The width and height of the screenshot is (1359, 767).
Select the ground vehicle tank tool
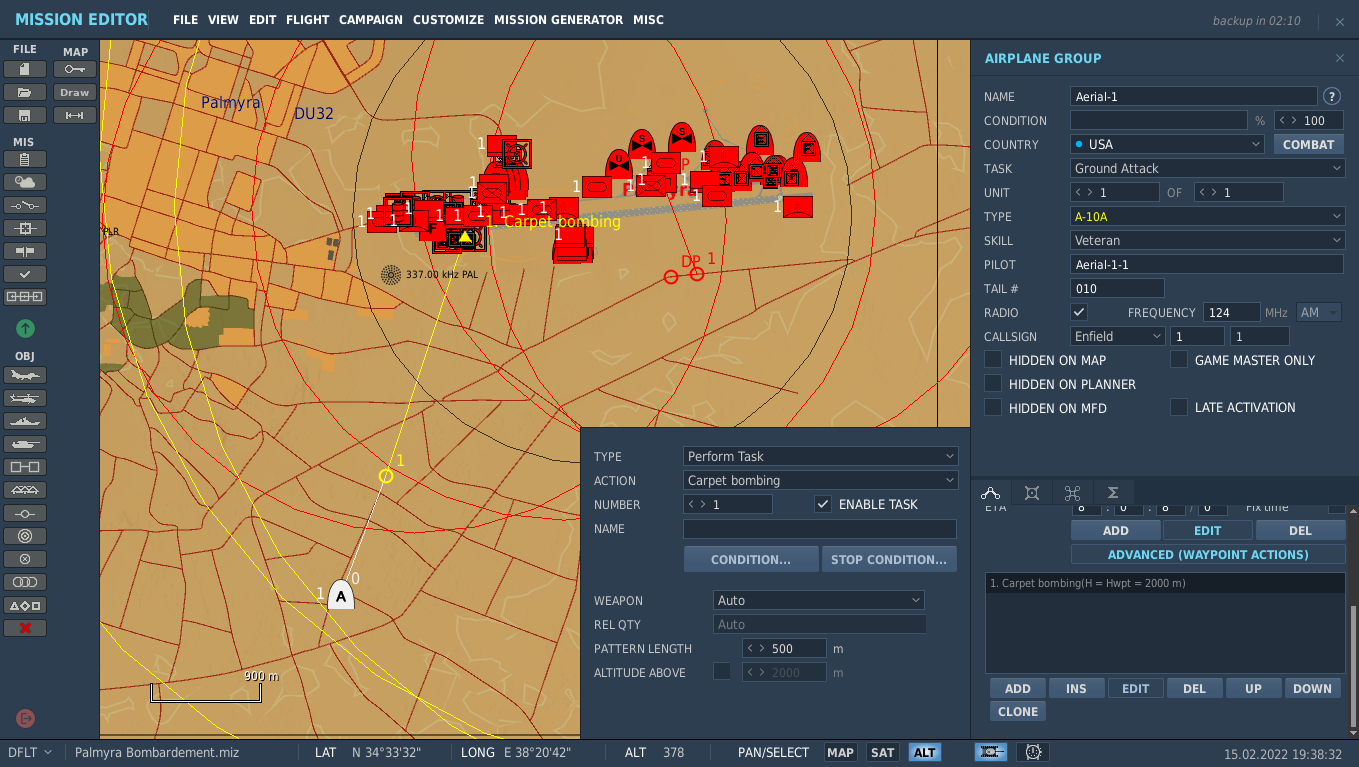pos(25,444)
